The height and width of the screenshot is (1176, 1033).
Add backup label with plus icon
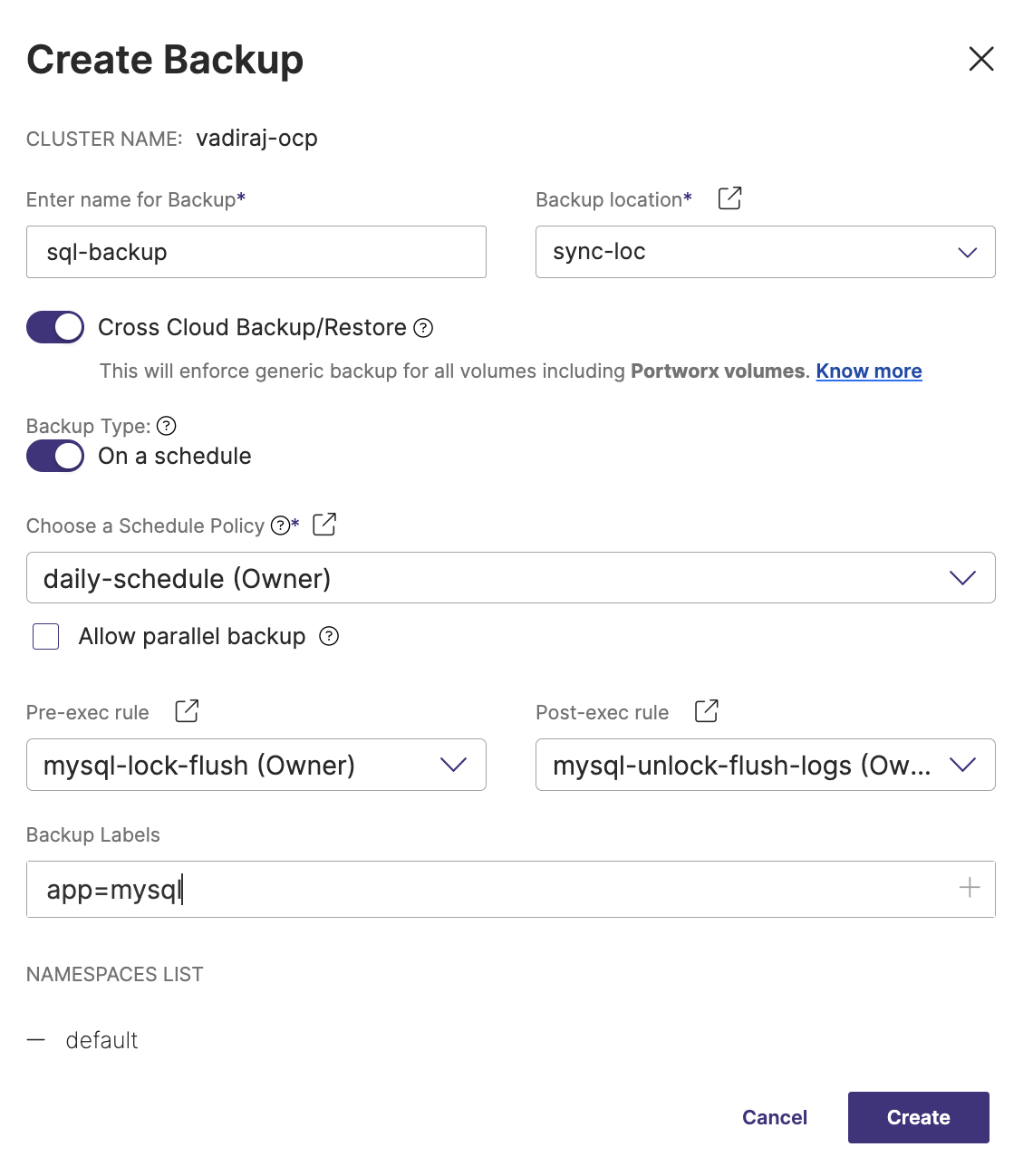coord(970,888)
